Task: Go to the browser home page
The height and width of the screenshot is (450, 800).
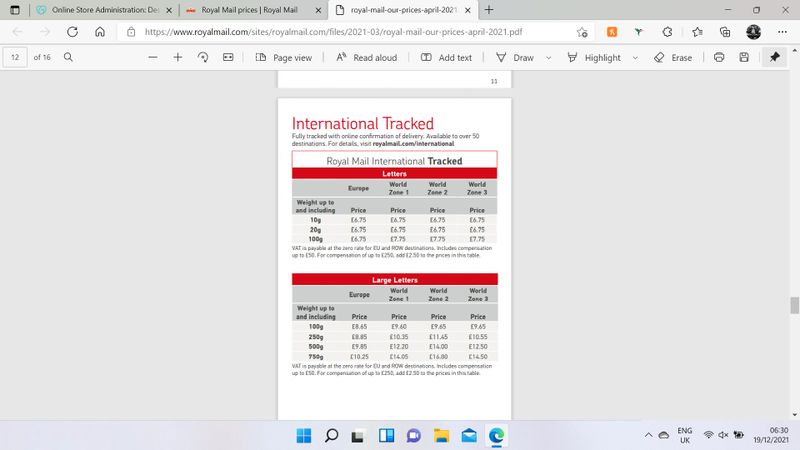Action: point(100,32)
